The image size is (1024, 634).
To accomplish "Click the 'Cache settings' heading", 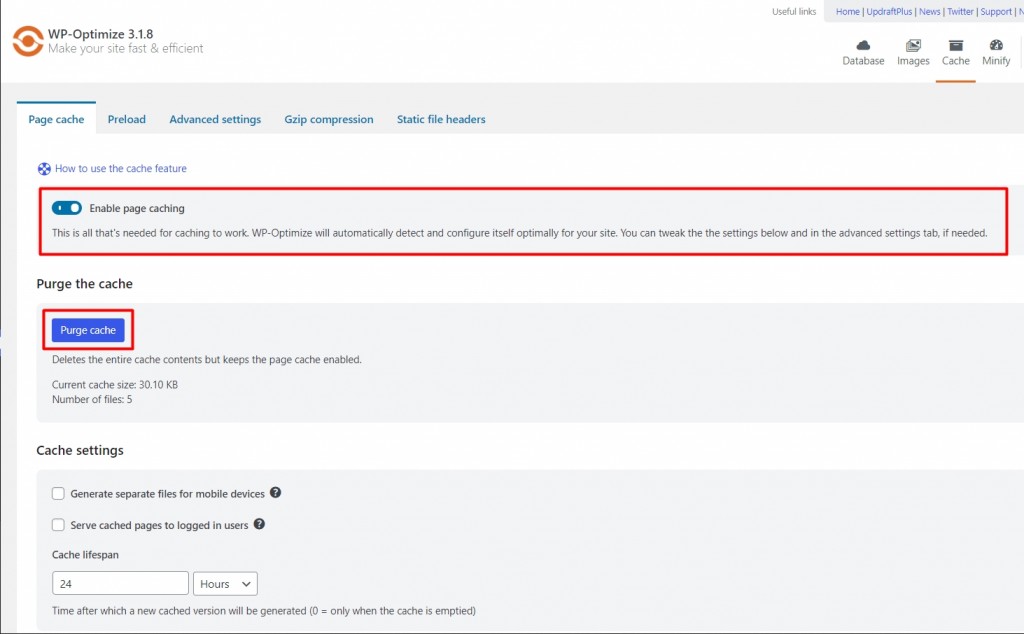I will [x=80, y=451].
